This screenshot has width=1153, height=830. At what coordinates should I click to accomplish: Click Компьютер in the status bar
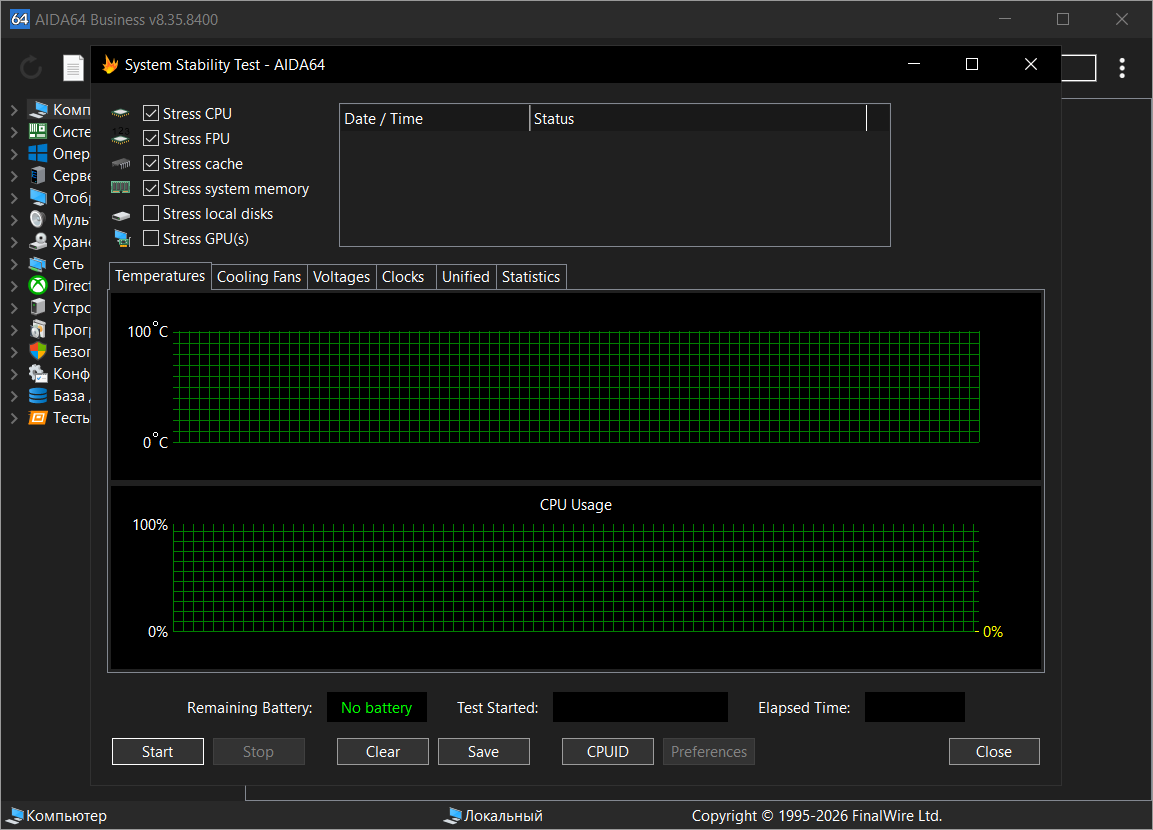(x=66, y=815)
